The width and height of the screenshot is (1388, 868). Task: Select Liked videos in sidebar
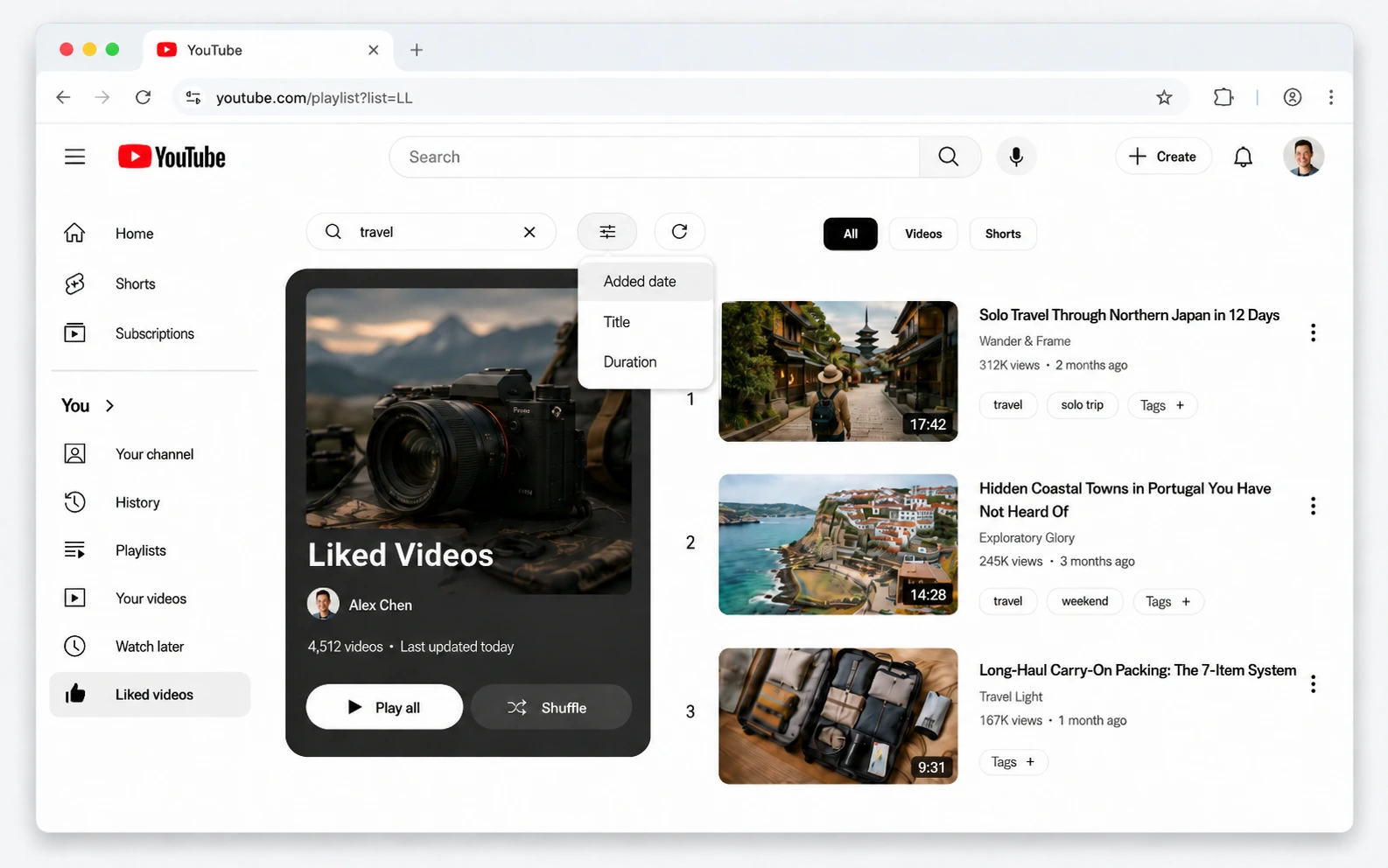pos(151,695)
